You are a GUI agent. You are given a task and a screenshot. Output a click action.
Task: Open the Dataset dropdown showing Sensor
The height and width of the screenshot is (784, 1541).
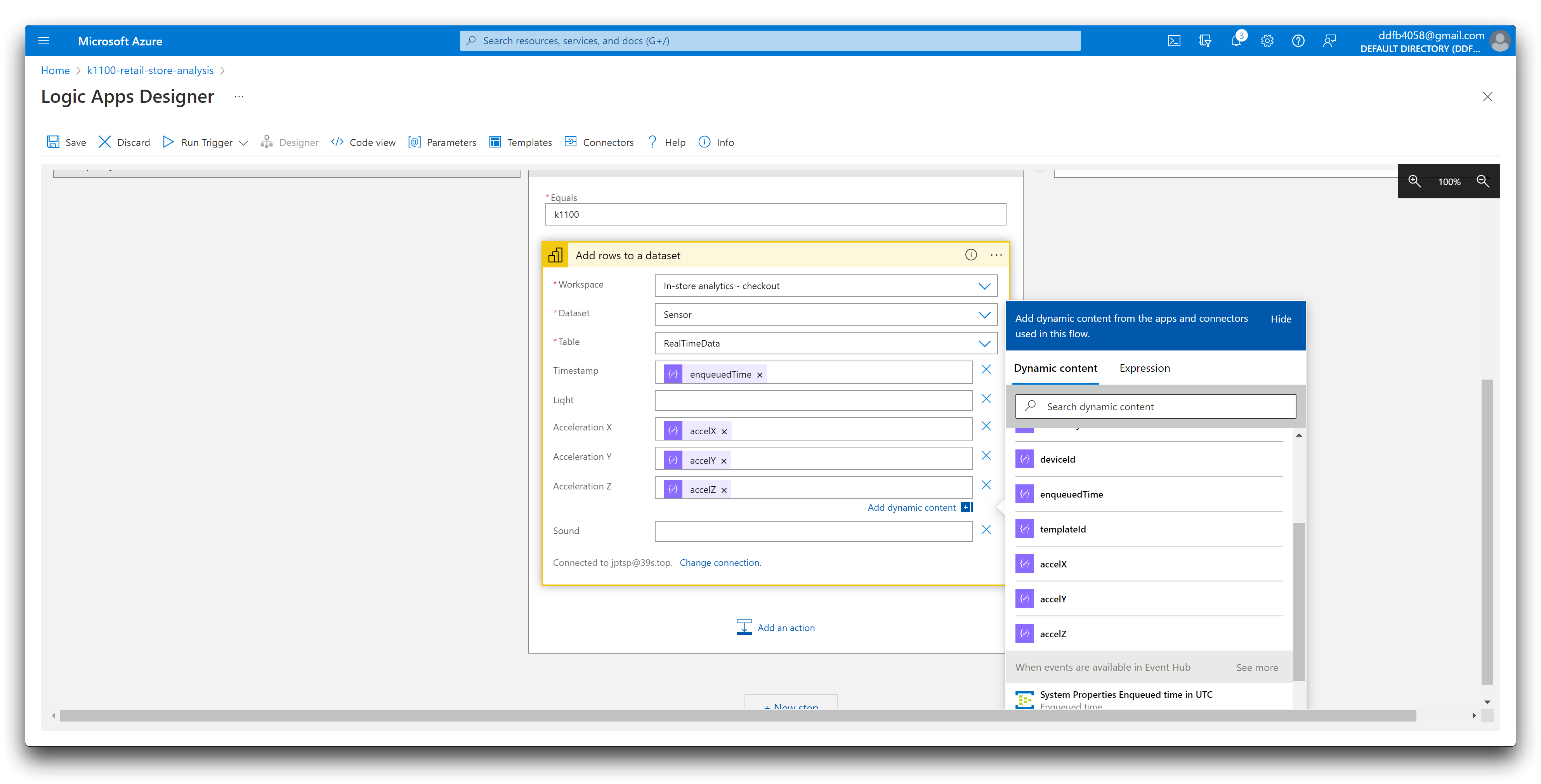[x=826, y=314]
